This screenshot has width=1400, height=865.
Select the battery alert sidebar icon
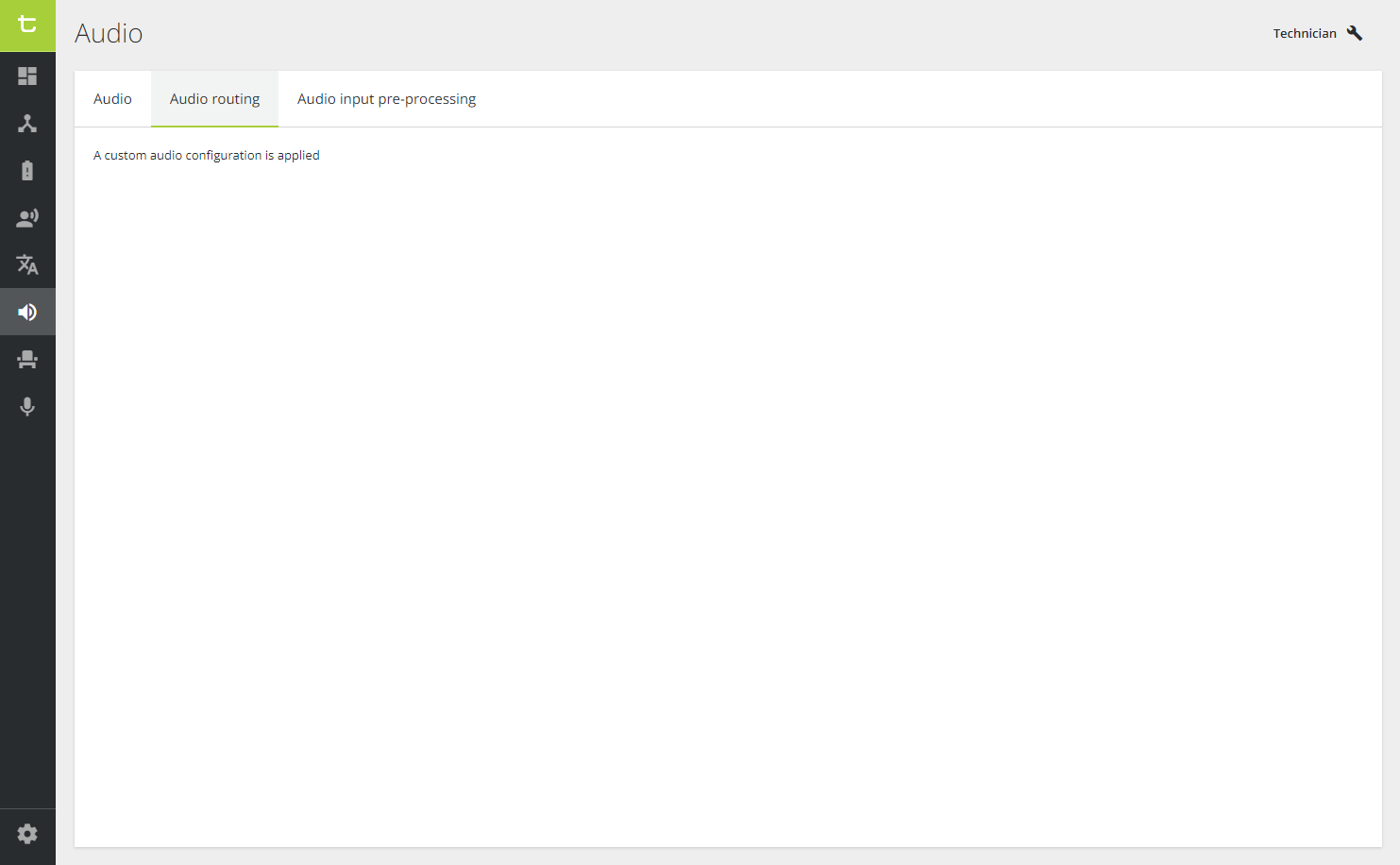pos(27,170)
